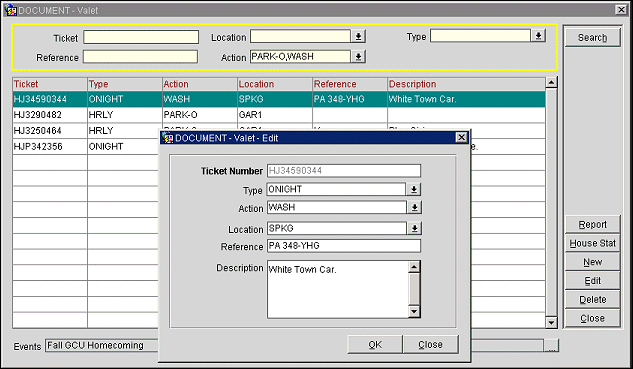Screen dimensions: 633x369
Task: Click the Type field showing ONIGHT in dialog
Action: [336, 189]
